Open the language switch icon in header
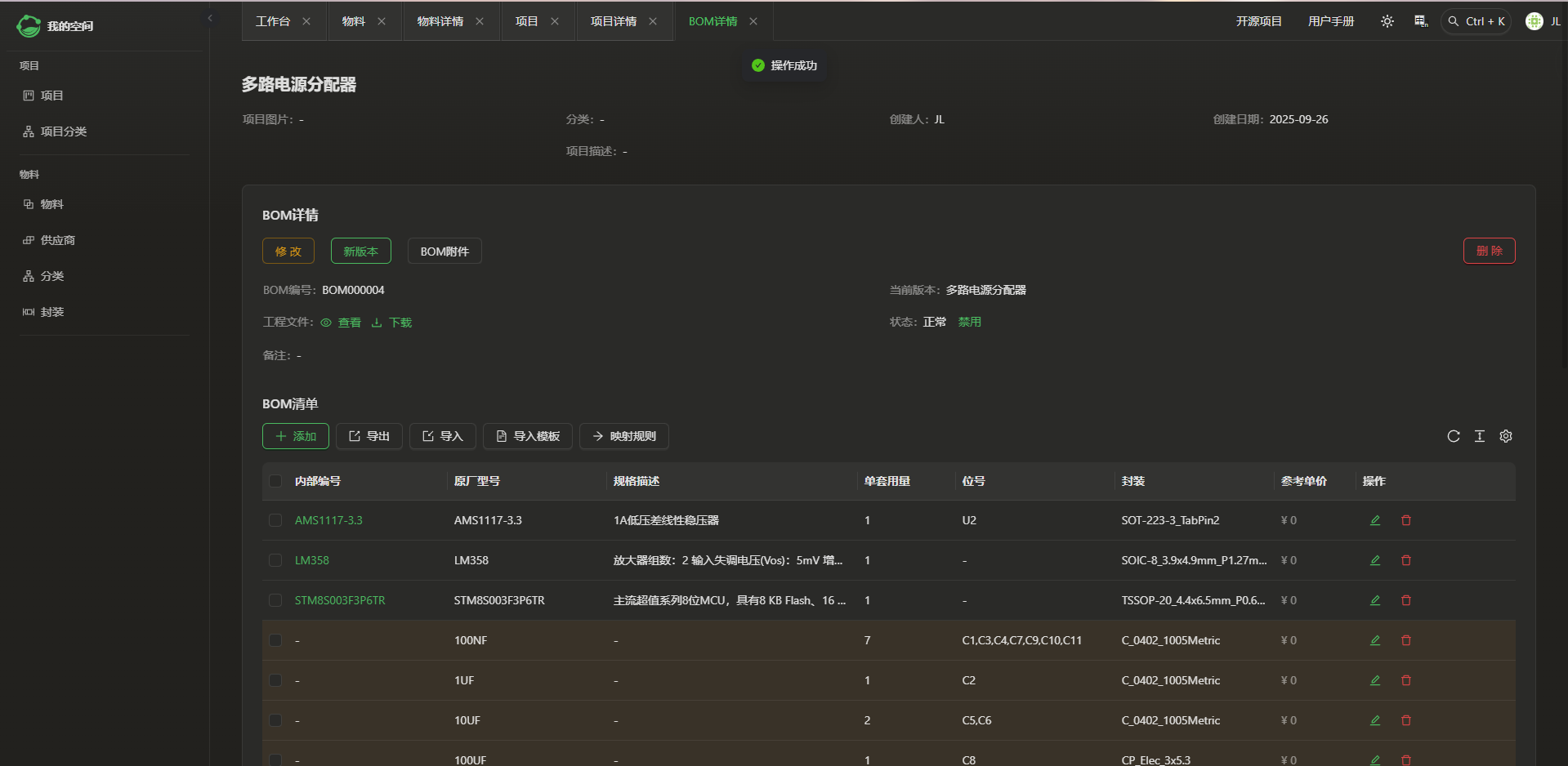The width and height of the screenshot is (1568, 766). 1421,21
